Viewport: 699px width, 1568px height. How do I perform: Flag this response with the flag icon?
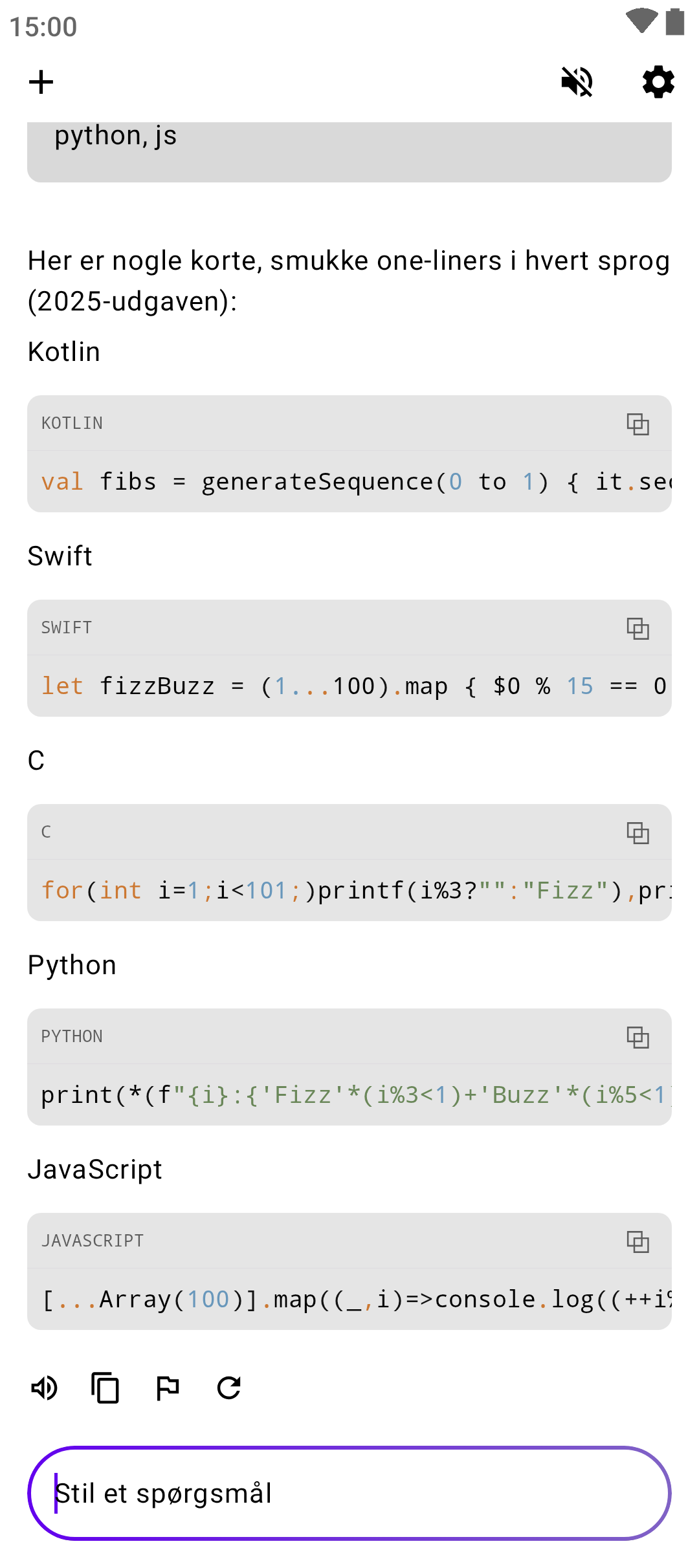(168, 1388)
